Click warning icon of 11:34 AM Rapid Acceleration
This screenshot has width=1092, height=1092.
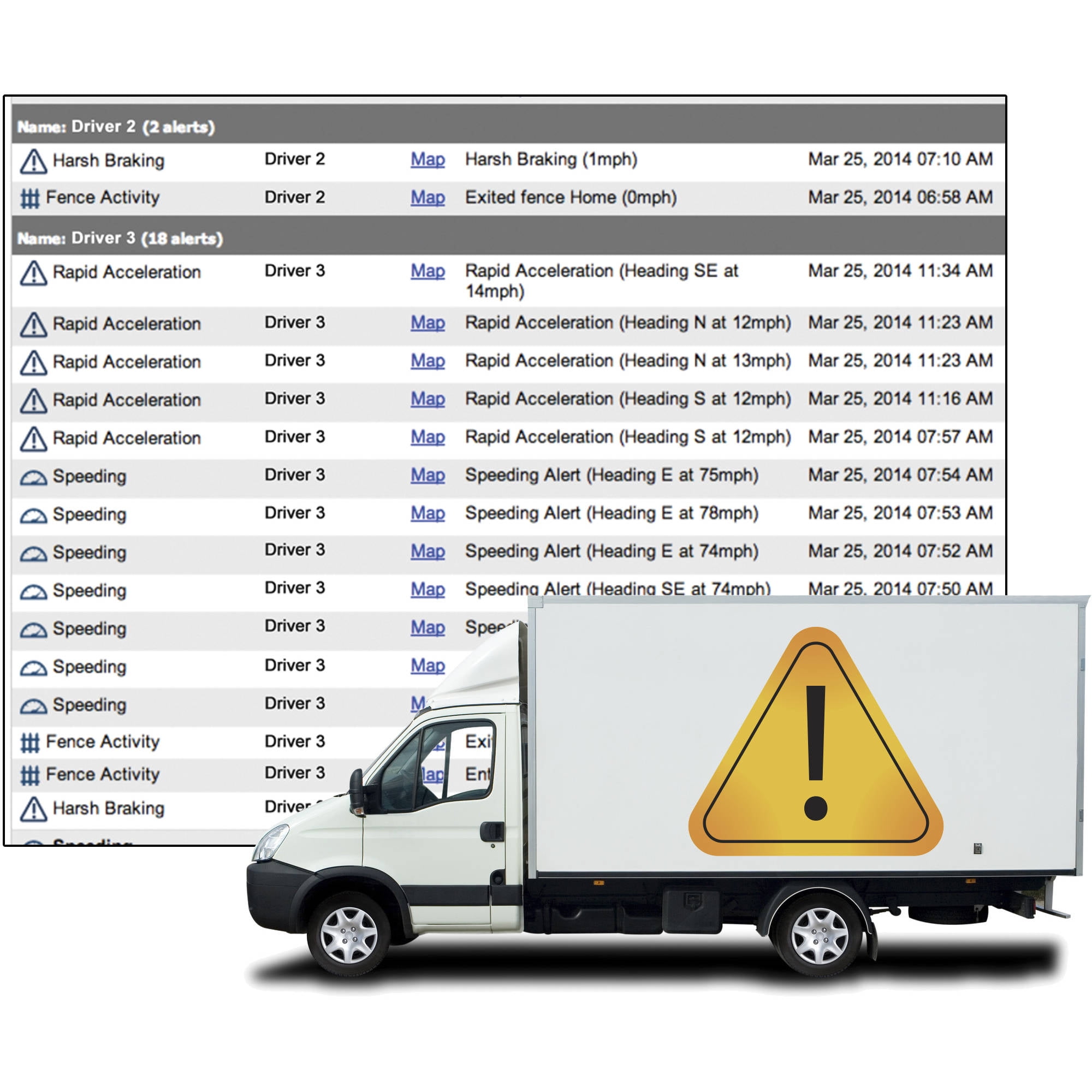point(33,273)
